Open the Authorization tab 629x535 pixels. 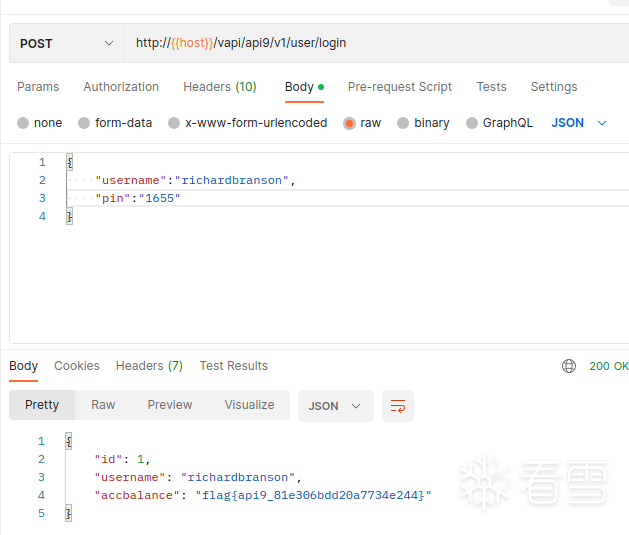click(x=121, y=87)
